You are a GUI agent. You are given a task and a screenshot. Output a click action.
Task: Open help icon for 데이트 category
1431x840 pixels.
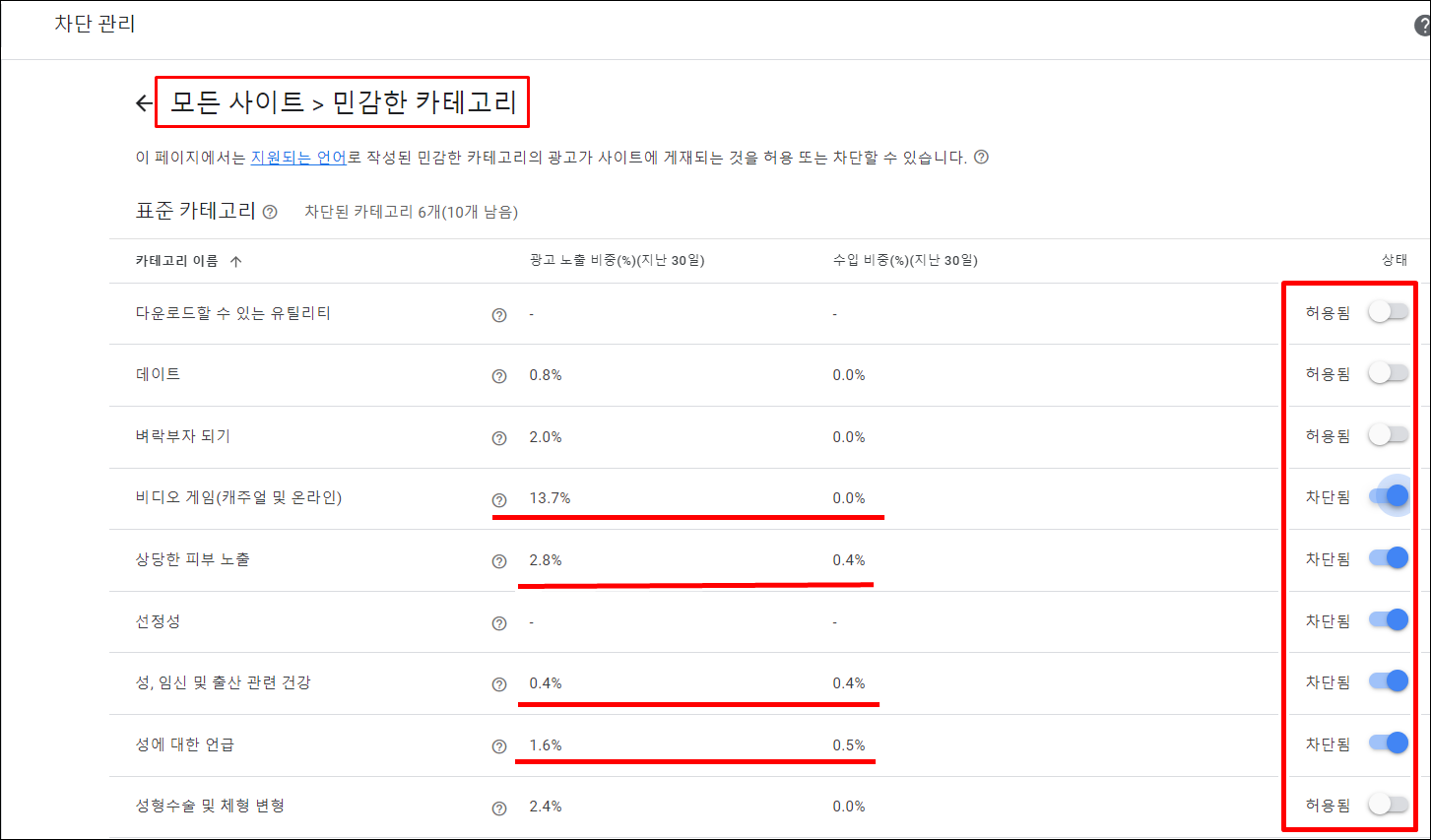click(x=499, y=374)
